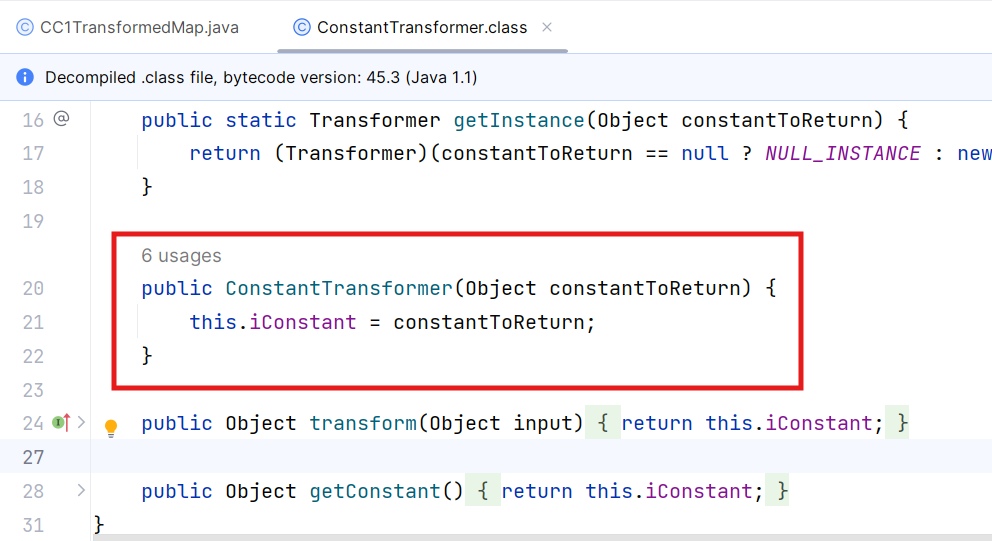Viewport: 992px width, 541px height.
Task: Select the ConstantTransformer.class tab
Action: 422,27
